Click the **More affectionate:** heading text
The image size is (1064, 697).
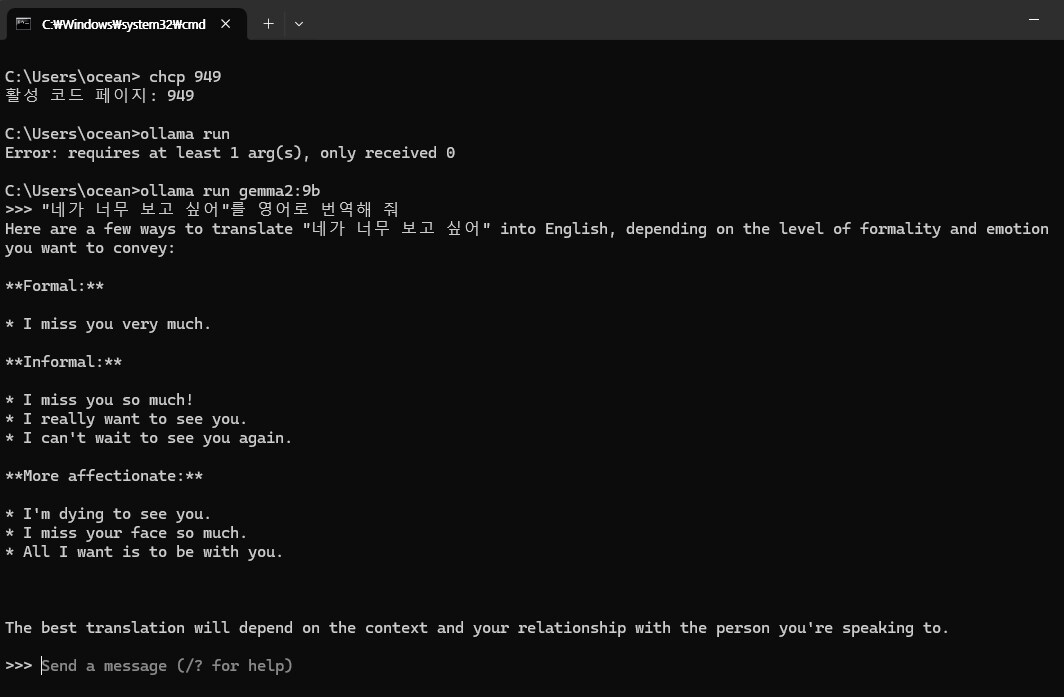point(104,476)
